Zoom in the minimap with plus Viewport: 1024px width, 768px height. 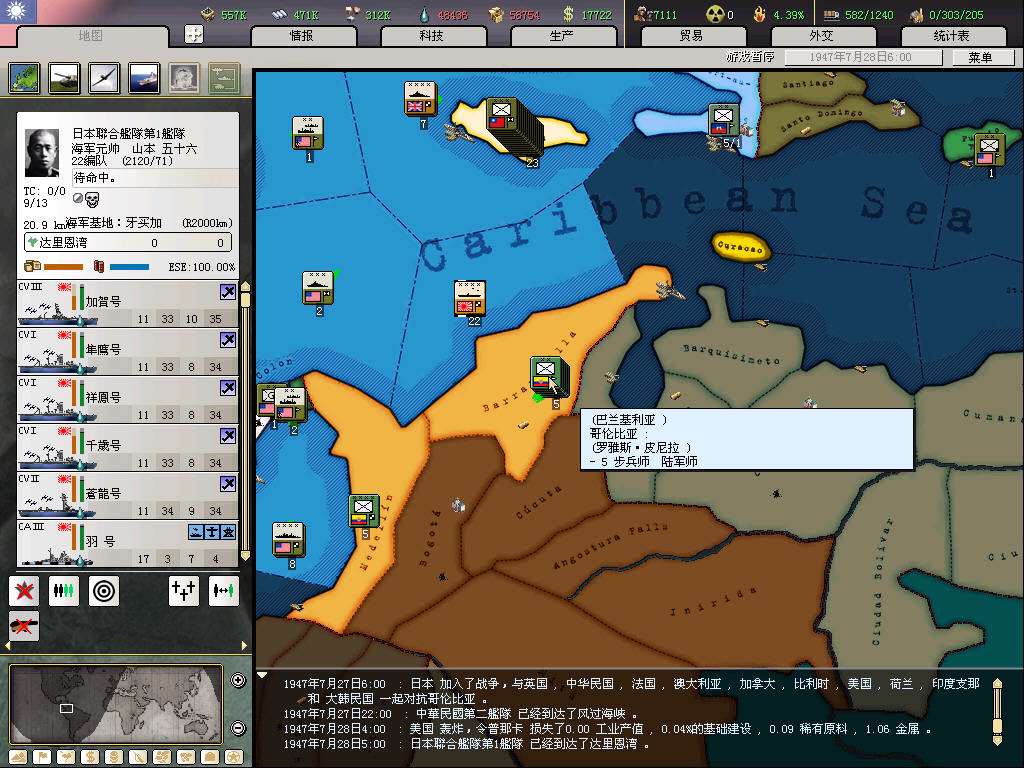tap(238, 680)
